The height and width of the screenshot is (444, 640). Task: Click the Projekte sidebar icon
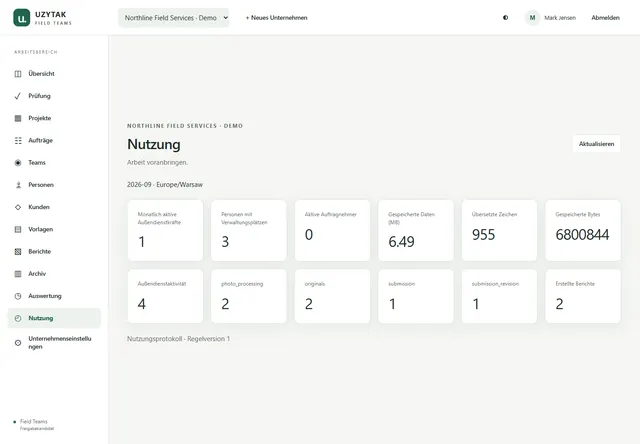[x=18, y=118]
